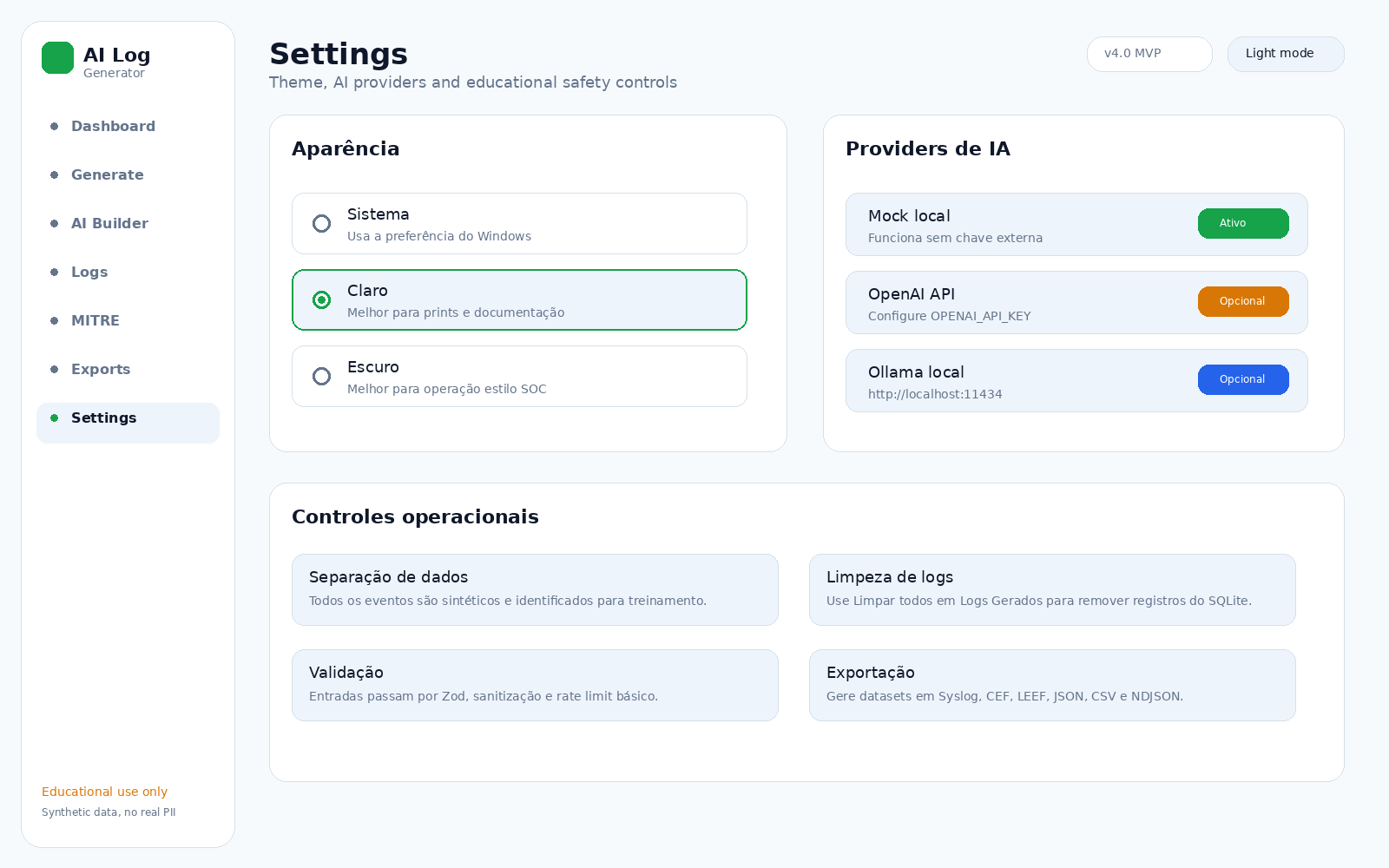Screen dimensions: 1389x868
Task: Click the green dot beside Settings
Action: (54, 418)
